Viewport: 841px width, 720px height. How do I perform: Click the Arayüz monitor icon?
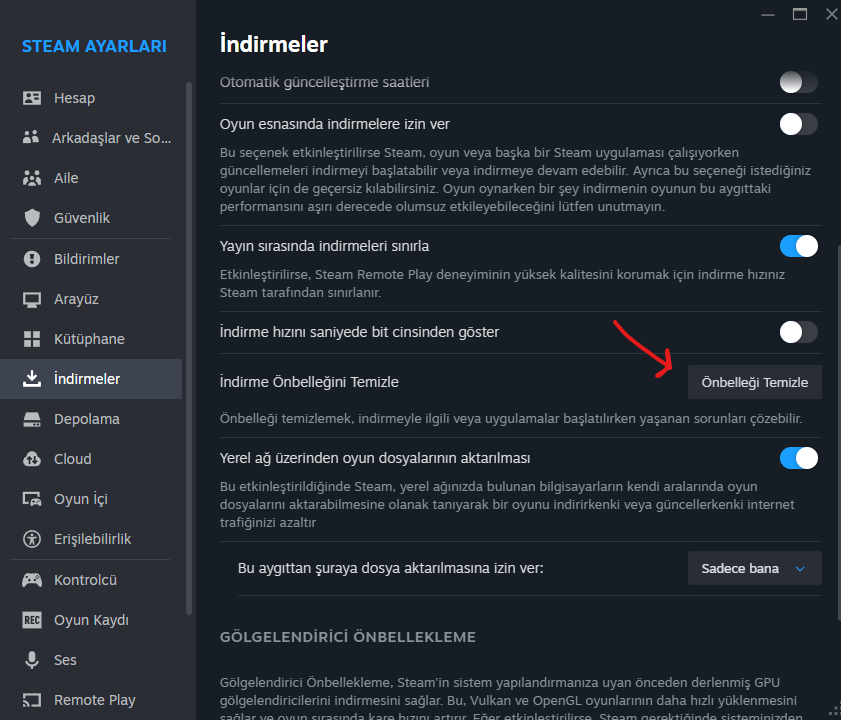click(32, 299)
